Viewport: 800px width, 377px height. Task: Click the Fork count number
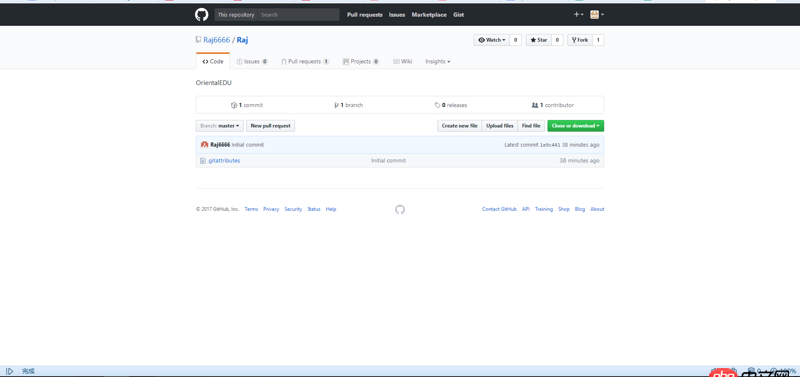[x=598, y=40]
